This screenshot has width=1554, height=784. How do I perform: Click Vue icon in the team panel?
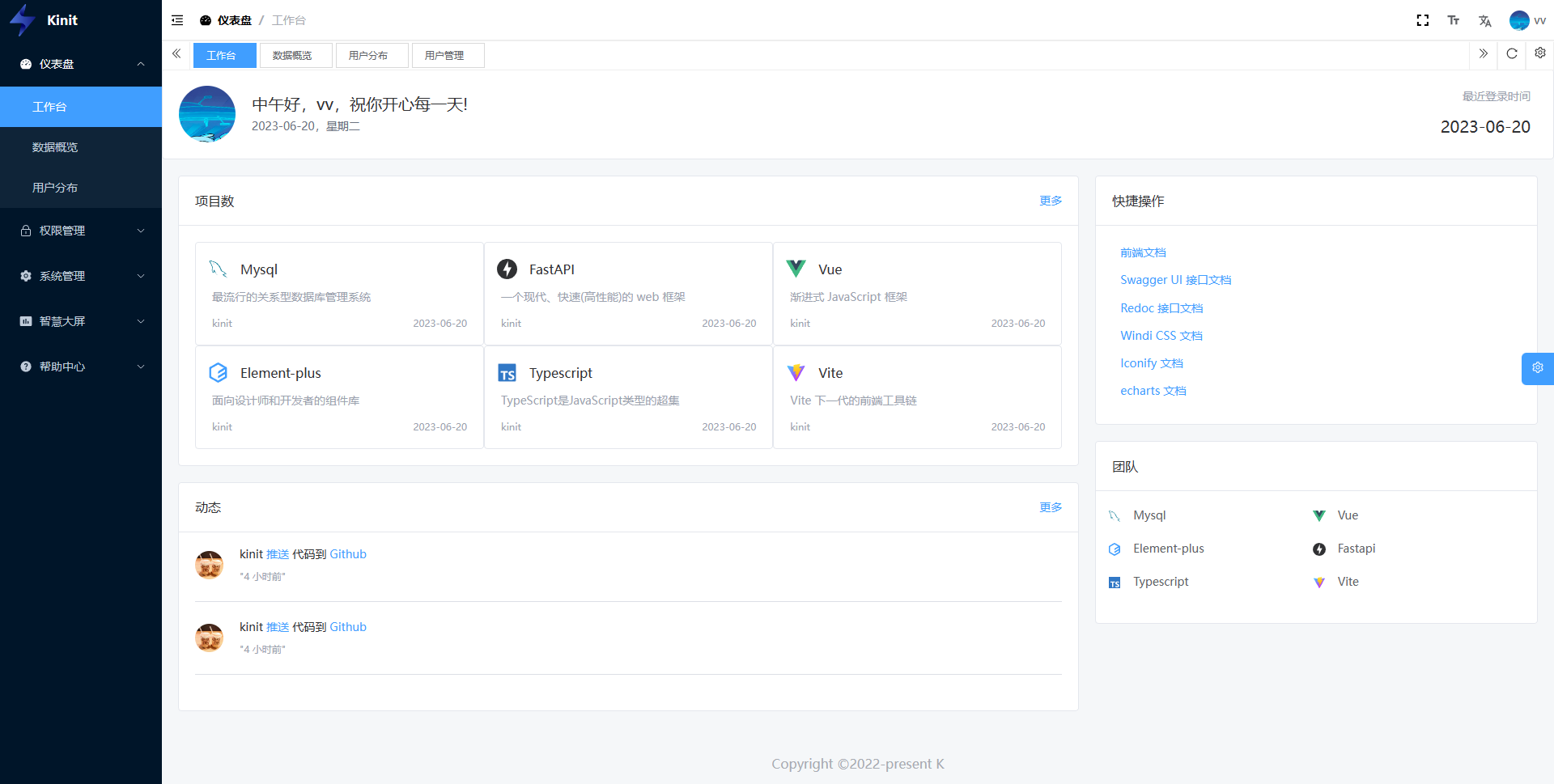click(x=1319, y=515)
